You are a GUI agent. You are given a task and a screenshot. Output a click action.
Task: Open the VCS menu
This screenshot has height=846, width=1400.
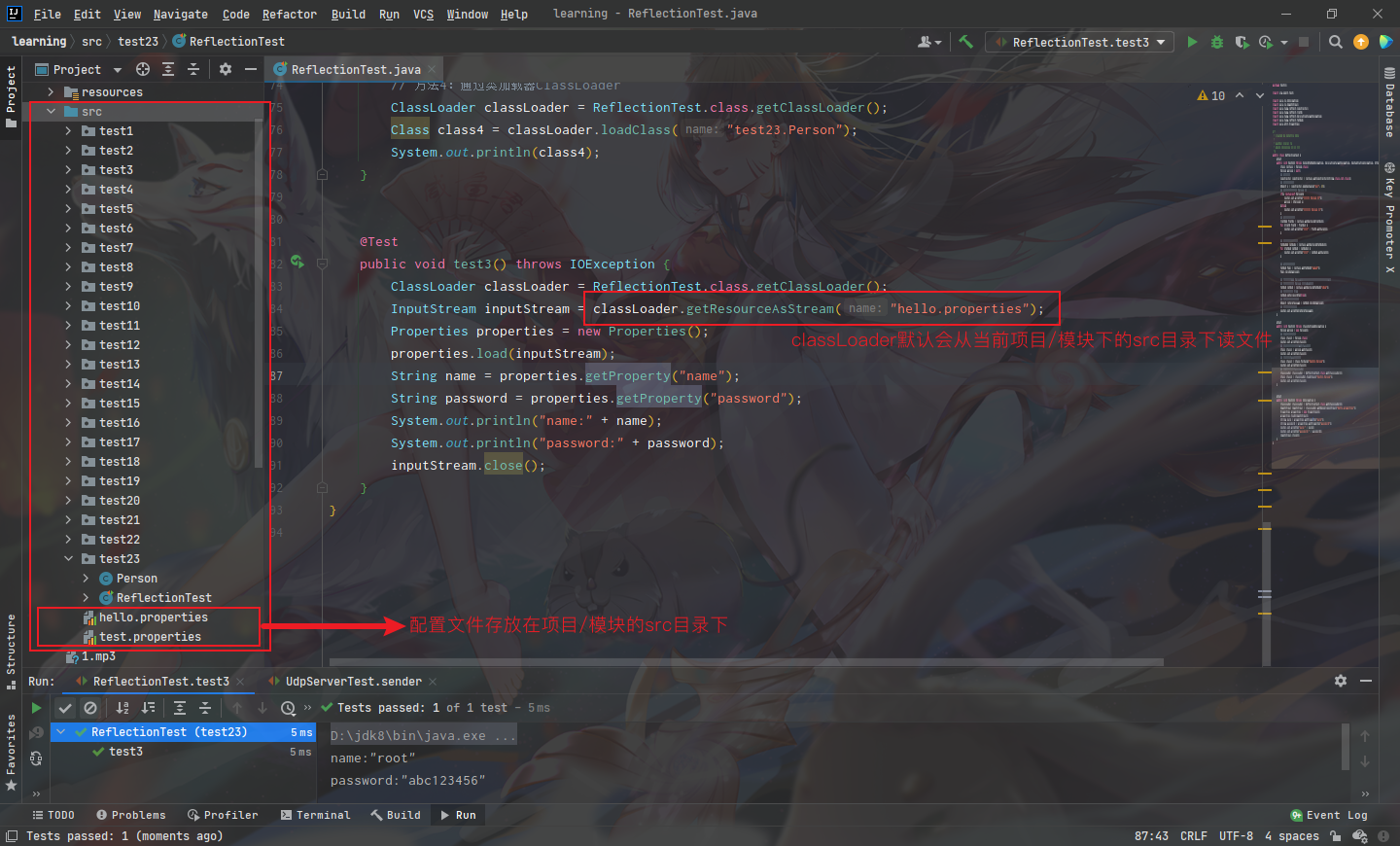(x=423, y=15)
